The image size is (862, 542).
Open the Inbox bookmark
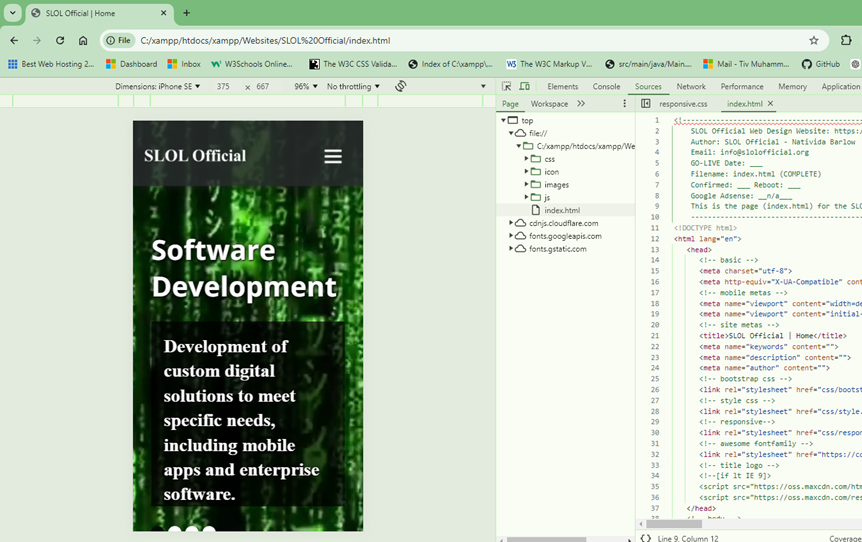pos(184,64)
